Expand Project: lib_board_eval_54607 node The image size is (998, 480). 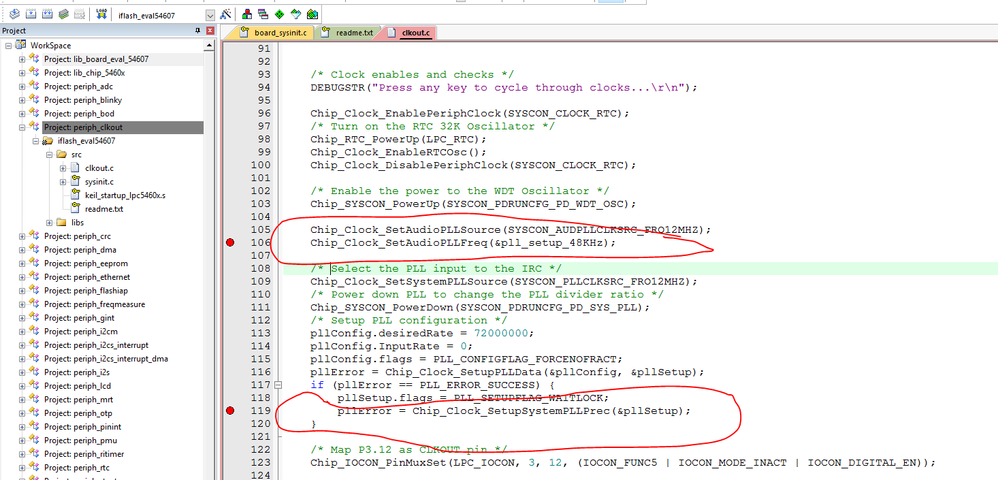click(22, 59)
